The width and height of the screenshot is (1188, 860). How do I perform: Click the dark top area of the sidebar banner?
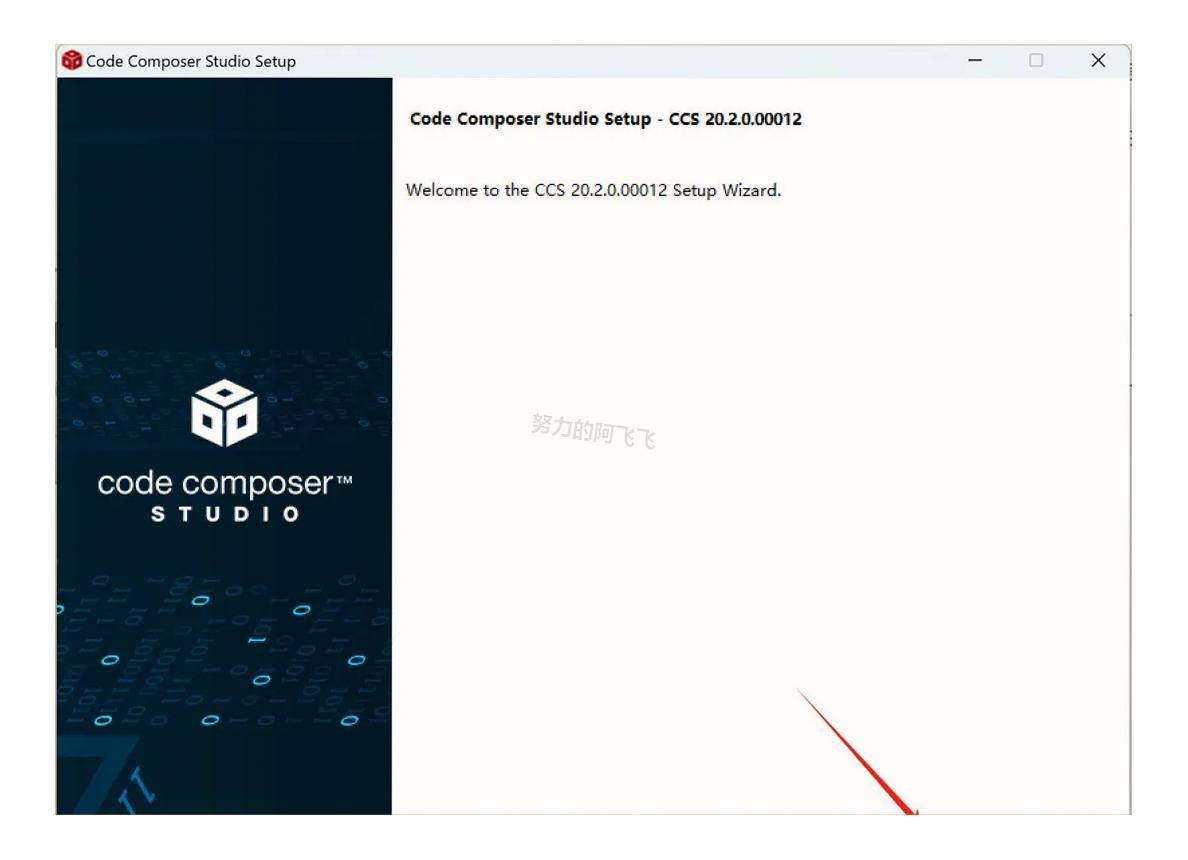(224, 200)
